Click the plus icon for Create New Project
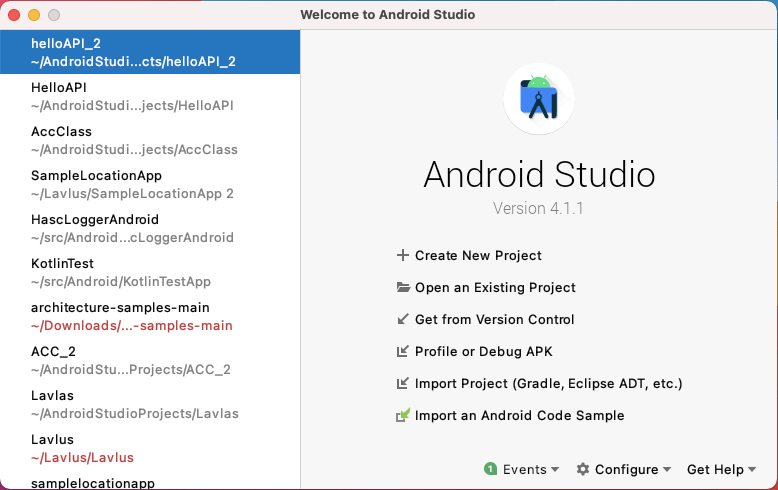 coord(402,255)
